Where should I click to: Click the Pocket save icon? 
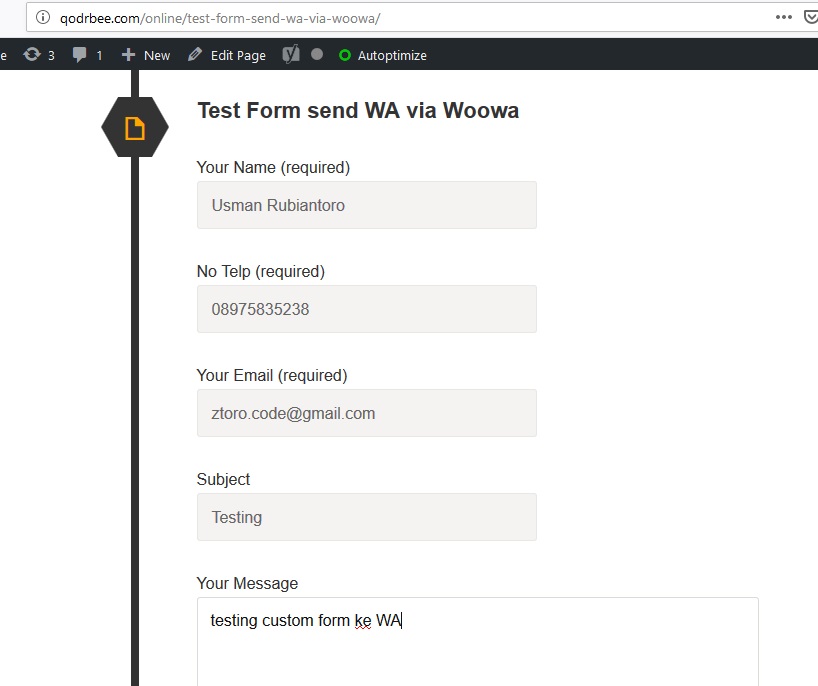(811, 18)
